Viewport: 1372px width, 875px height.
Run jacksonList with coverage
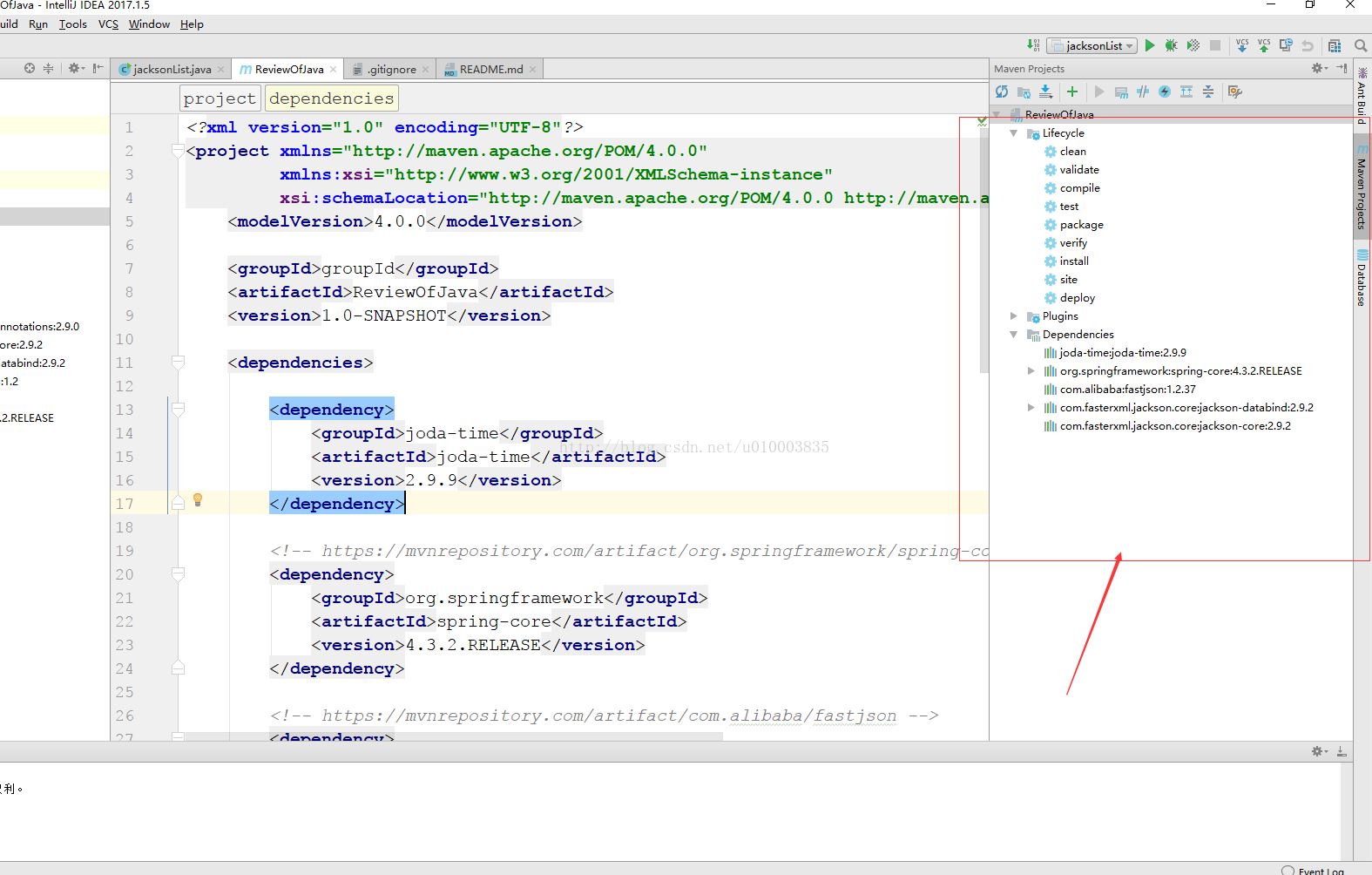click(x=1193, y=45)
